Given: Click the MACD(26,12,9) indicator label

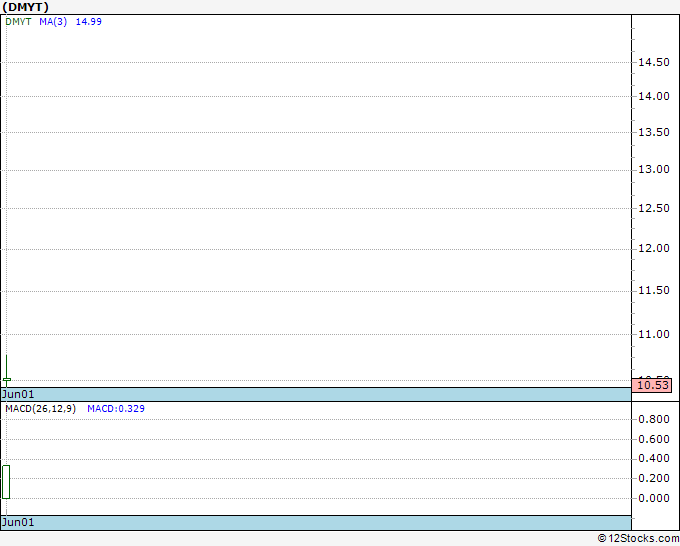Looking at the screenshot, I should pos(40,409).
